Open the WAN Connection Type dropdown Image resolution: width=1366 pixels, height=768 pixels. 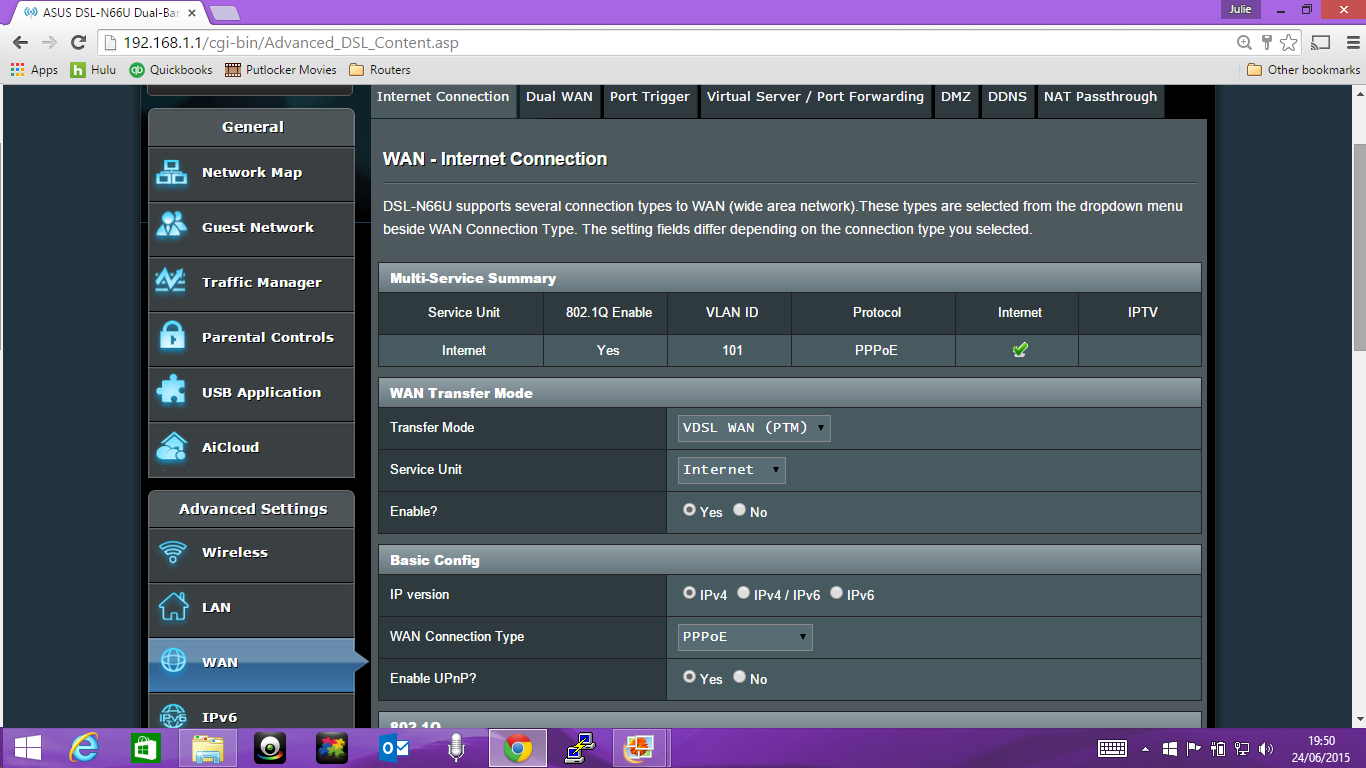(x=745, y=637)
